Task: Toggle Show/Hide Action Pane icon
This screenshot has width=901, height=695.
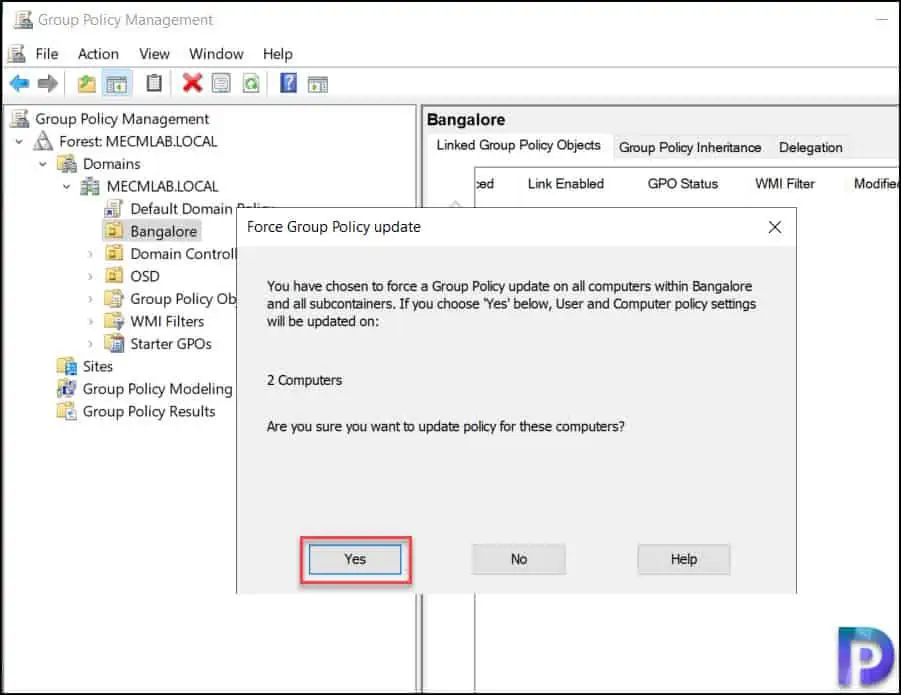Action: [x=318, y=84]
